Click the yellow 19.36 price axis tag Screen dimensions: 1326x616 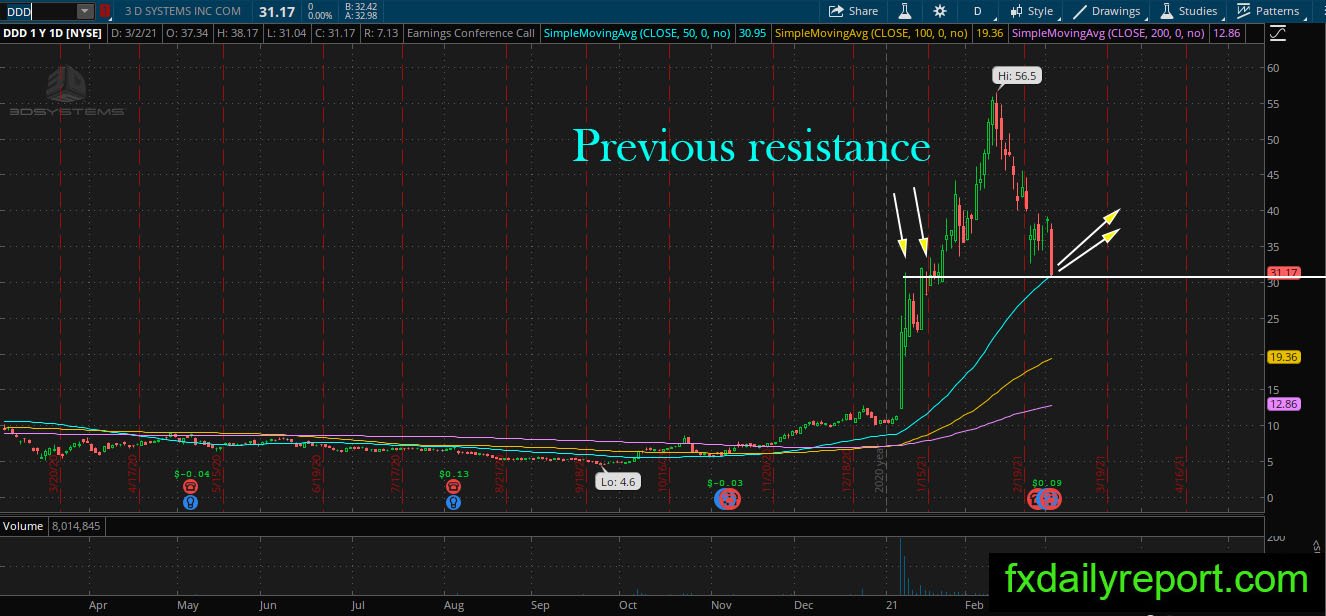click(1283, 357)
